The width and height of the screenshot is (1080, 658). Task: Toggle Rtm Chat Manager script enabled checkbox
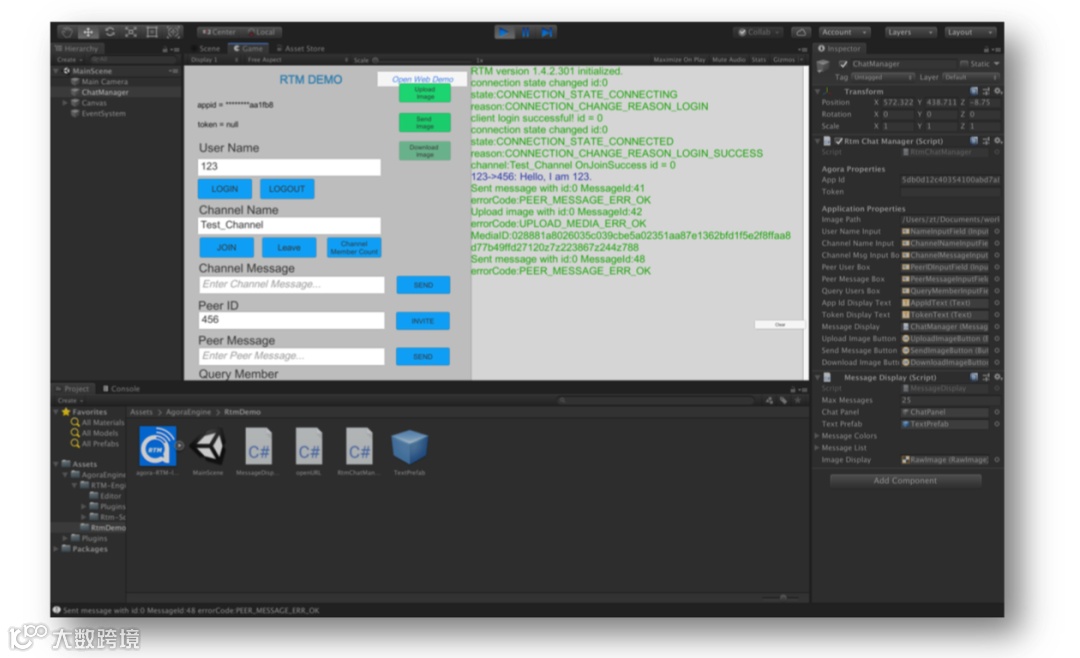(838, 141)
